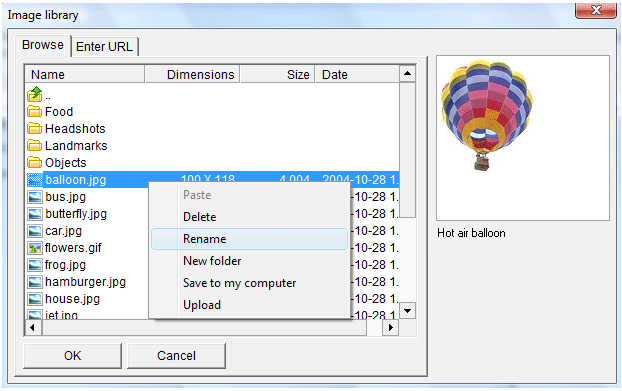Click the date cell of frog.jpg
Image resolution: width=622 pixels, height=391 pixels.
(374, 265)
